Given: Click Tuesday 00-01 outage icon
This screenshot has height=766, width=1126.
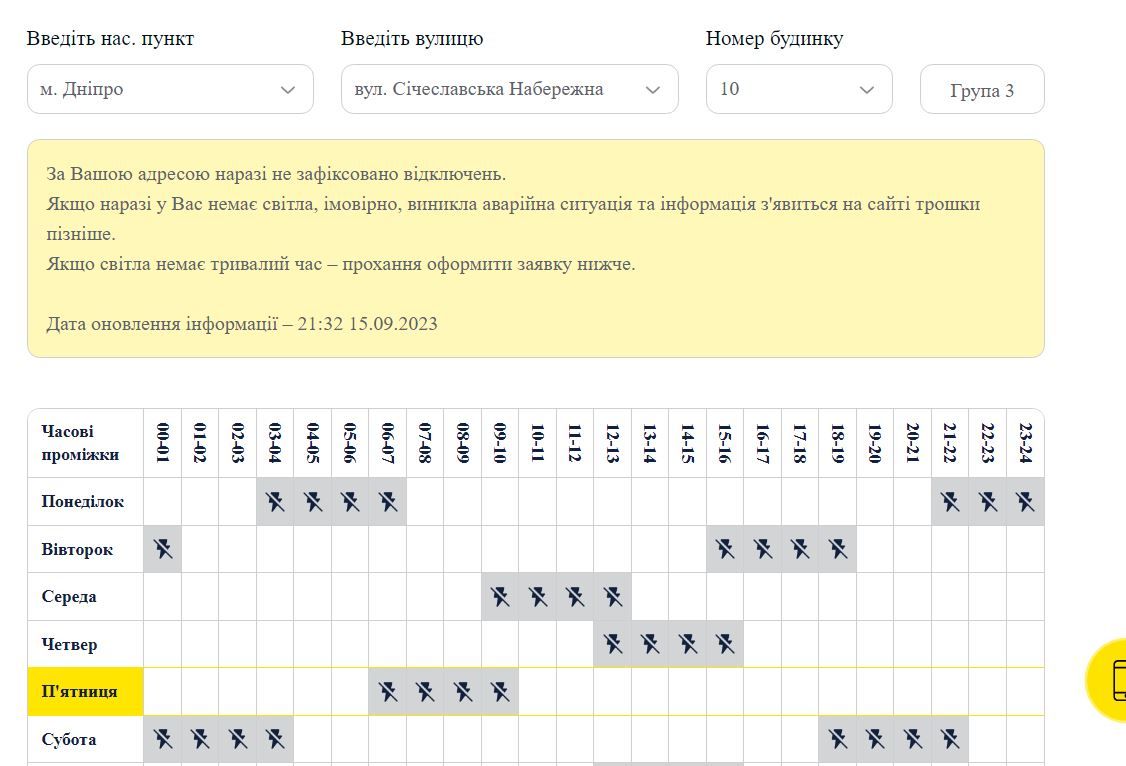Looking at the screenshot, I should coord(163,549).
